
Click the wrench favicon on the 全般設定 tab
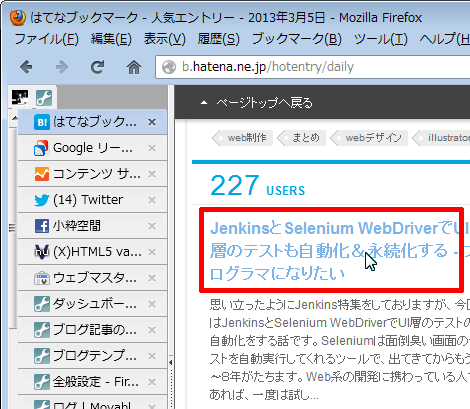[42, 382]
